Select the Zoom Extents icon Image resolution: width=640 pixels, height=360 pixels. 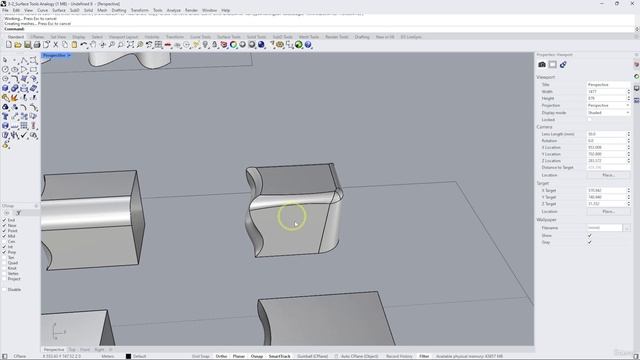(130, 44)
